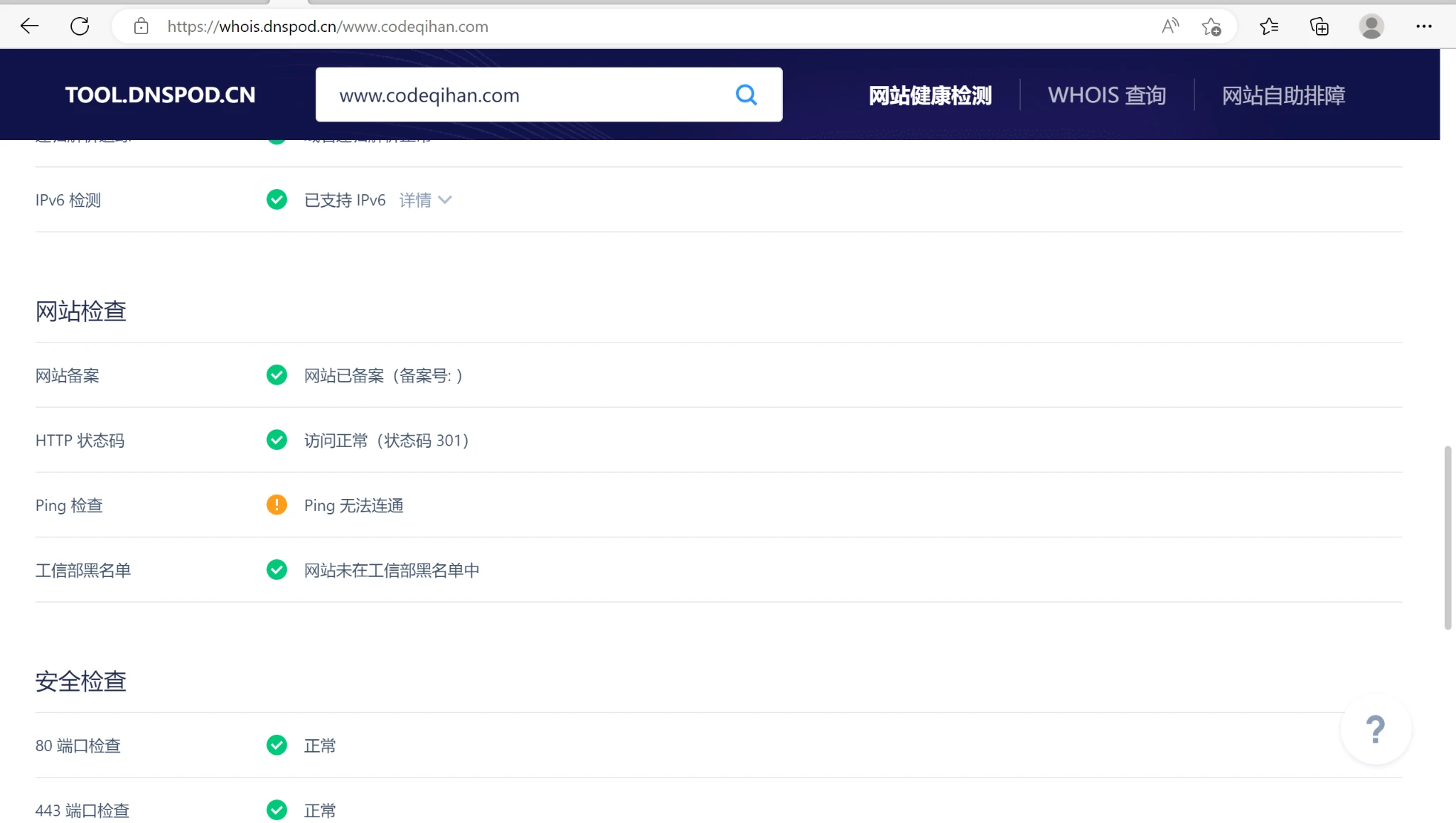The width and height of the screenshot is (1456, 823).
Task: Expand IPv6 详情 chevron
Action: 445,200
